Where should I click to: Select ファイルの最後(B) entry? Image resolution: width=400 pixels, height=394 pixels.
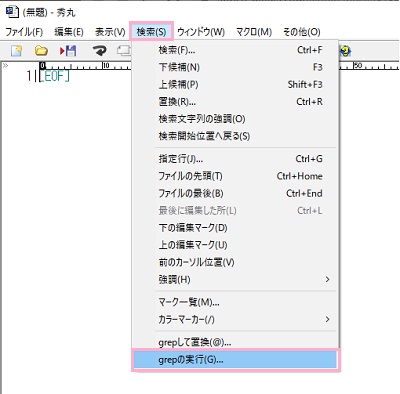pos(235,193)
